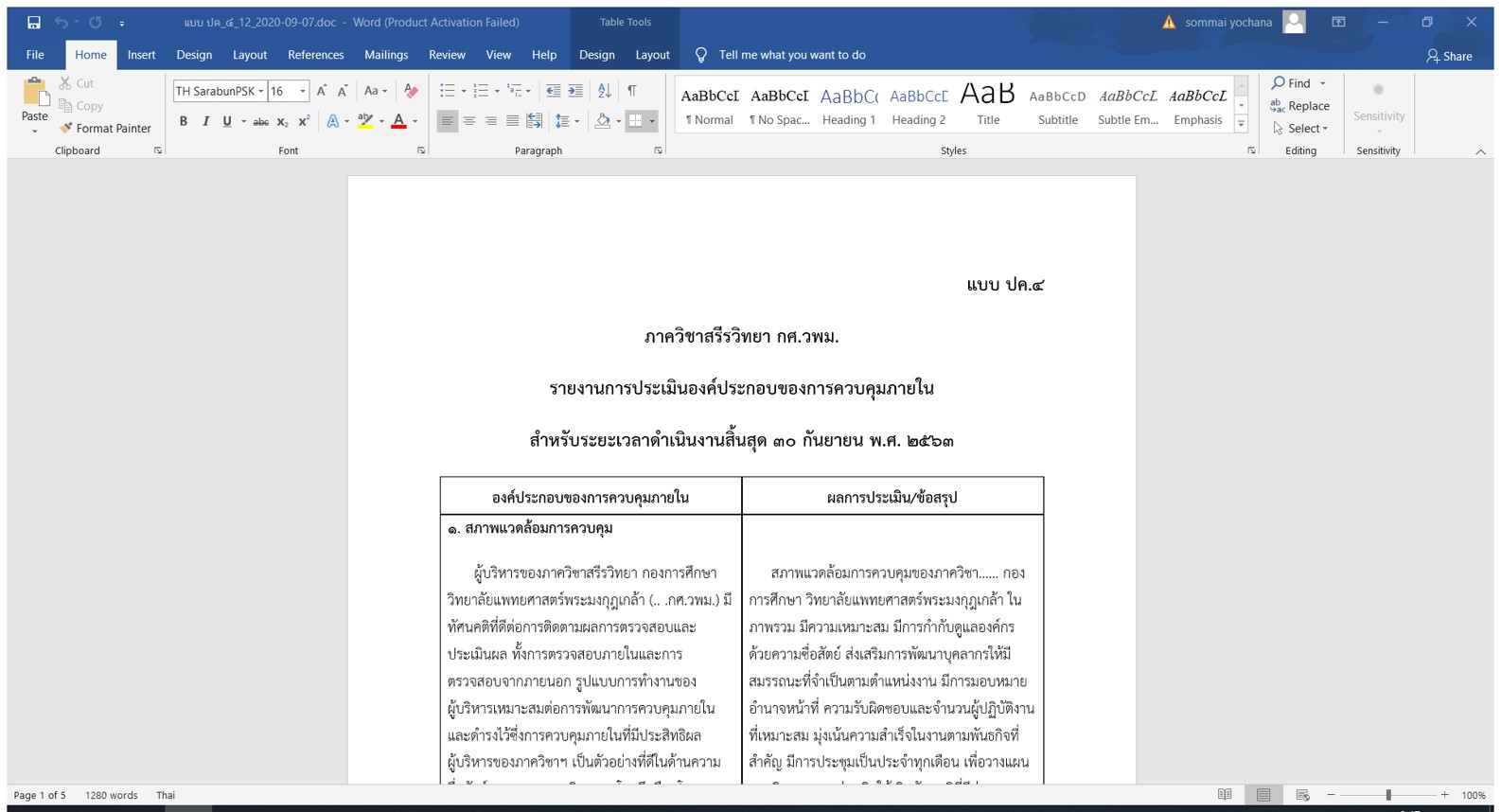Switch to the Insert tab

pos(141,55)
